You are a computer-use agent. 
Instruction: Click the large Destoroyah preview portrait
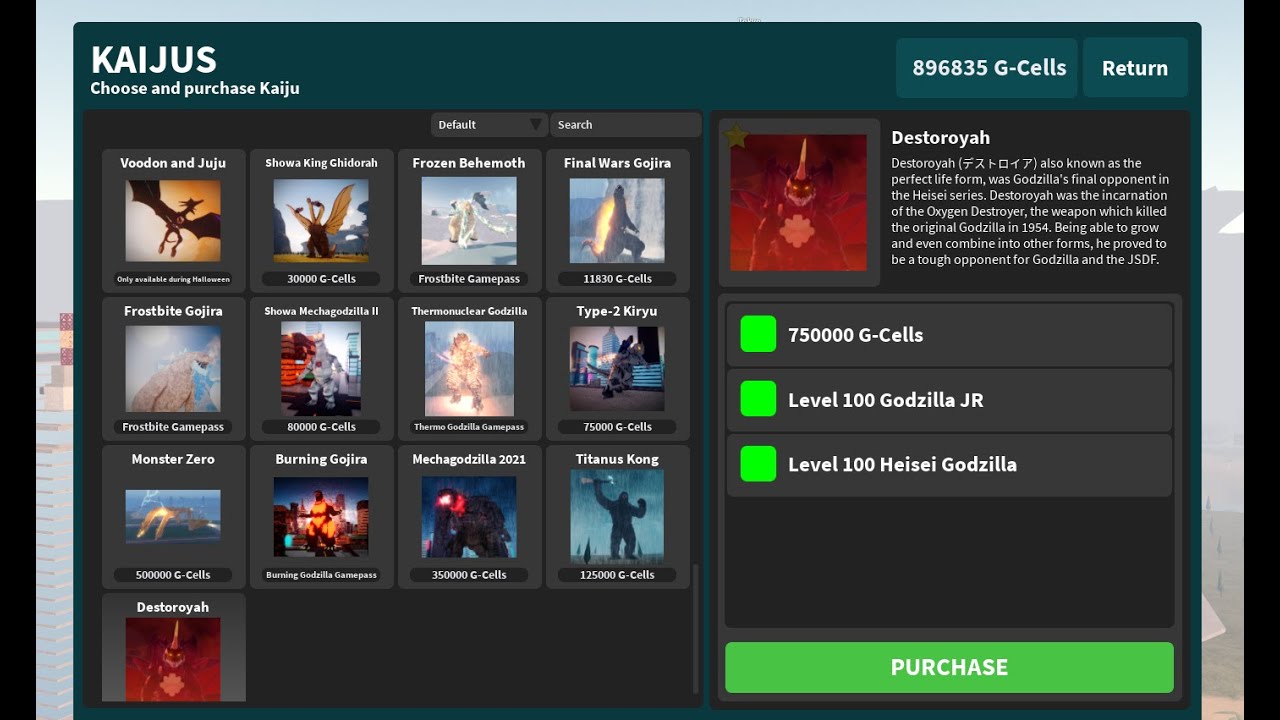798,203
